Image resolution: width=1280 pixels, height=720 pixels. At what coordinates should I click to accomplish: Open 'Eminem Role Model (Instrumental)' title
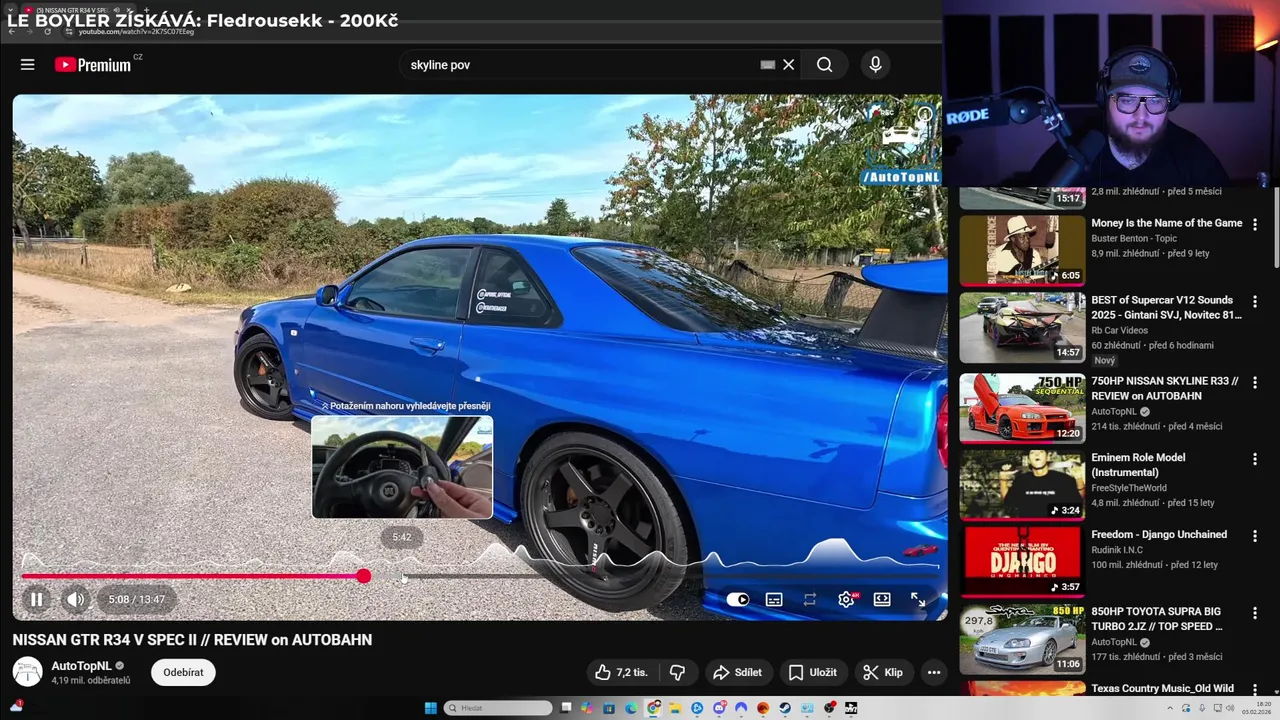[1138, 465]
